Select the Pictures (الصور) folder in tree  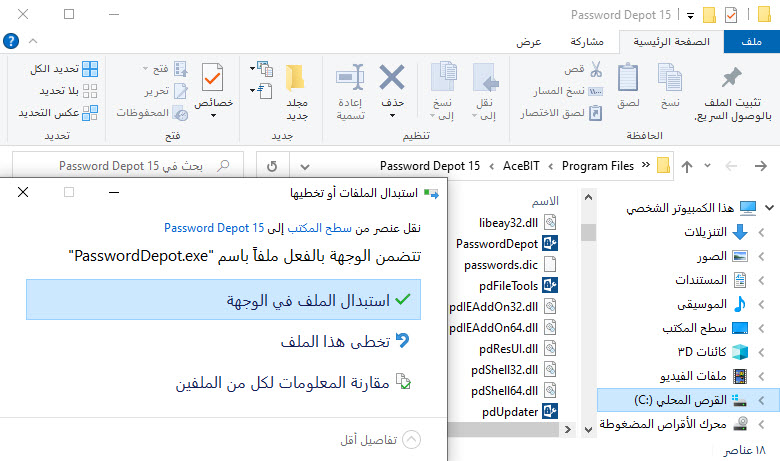click(x=722, y=257)
